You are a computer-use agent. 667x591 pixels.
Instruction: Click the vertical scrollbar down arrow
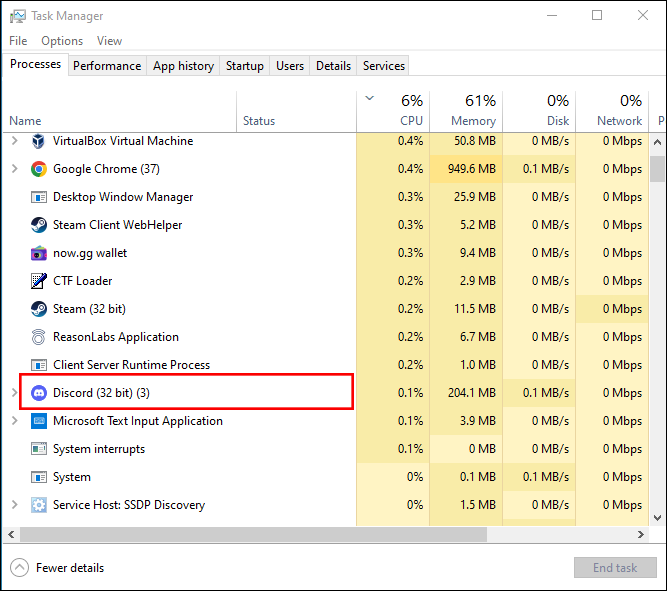pos(657,517)
